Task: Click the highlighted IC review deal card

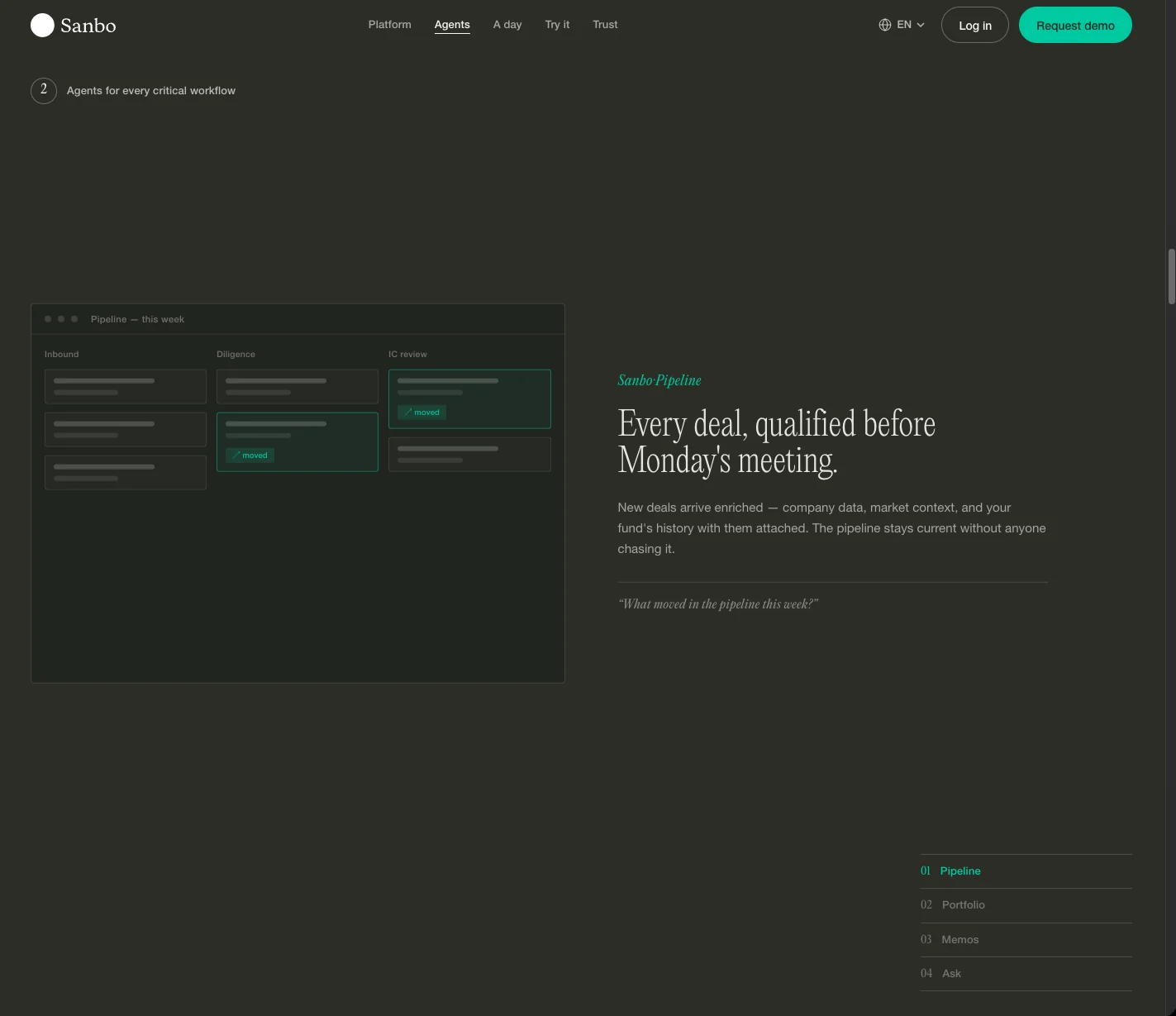Action: tap(469, 399)
